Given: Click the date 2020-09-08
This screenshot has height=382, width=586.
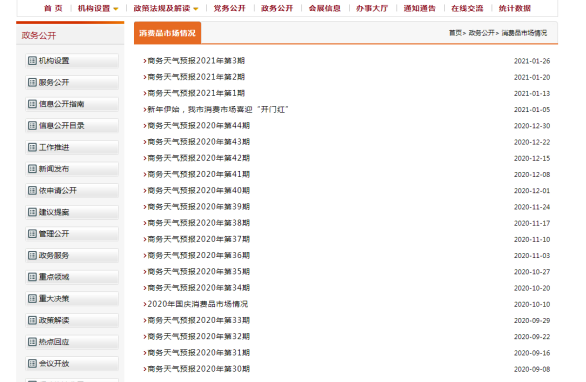Looking at the screenshot, I should [532, 369].
